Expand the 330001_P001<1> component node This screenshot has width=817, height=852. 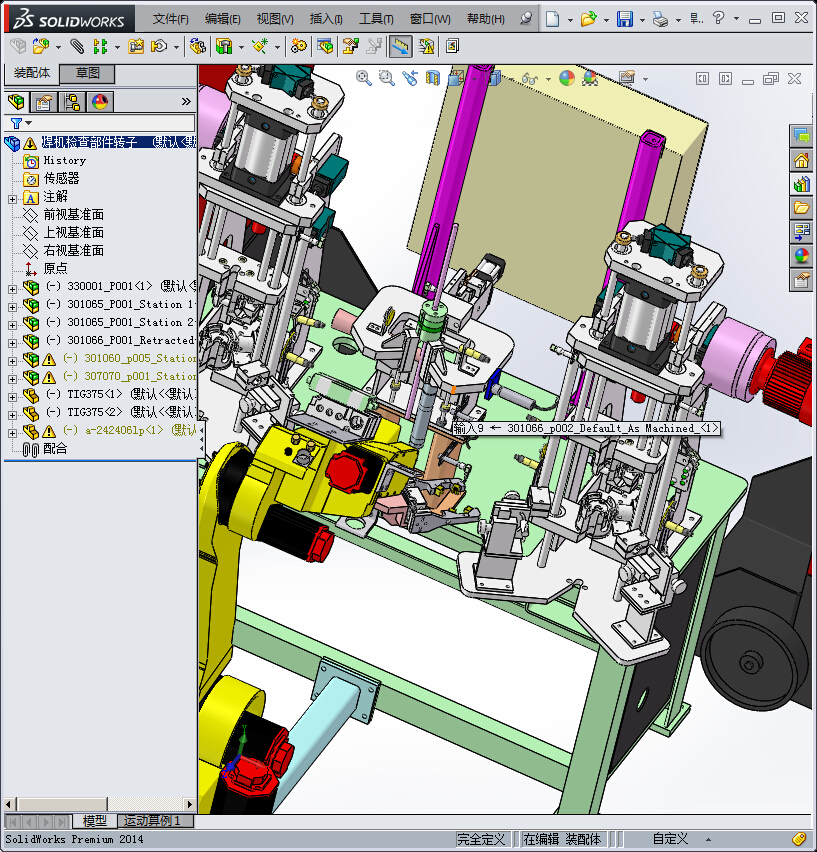(x=12, y=290)
